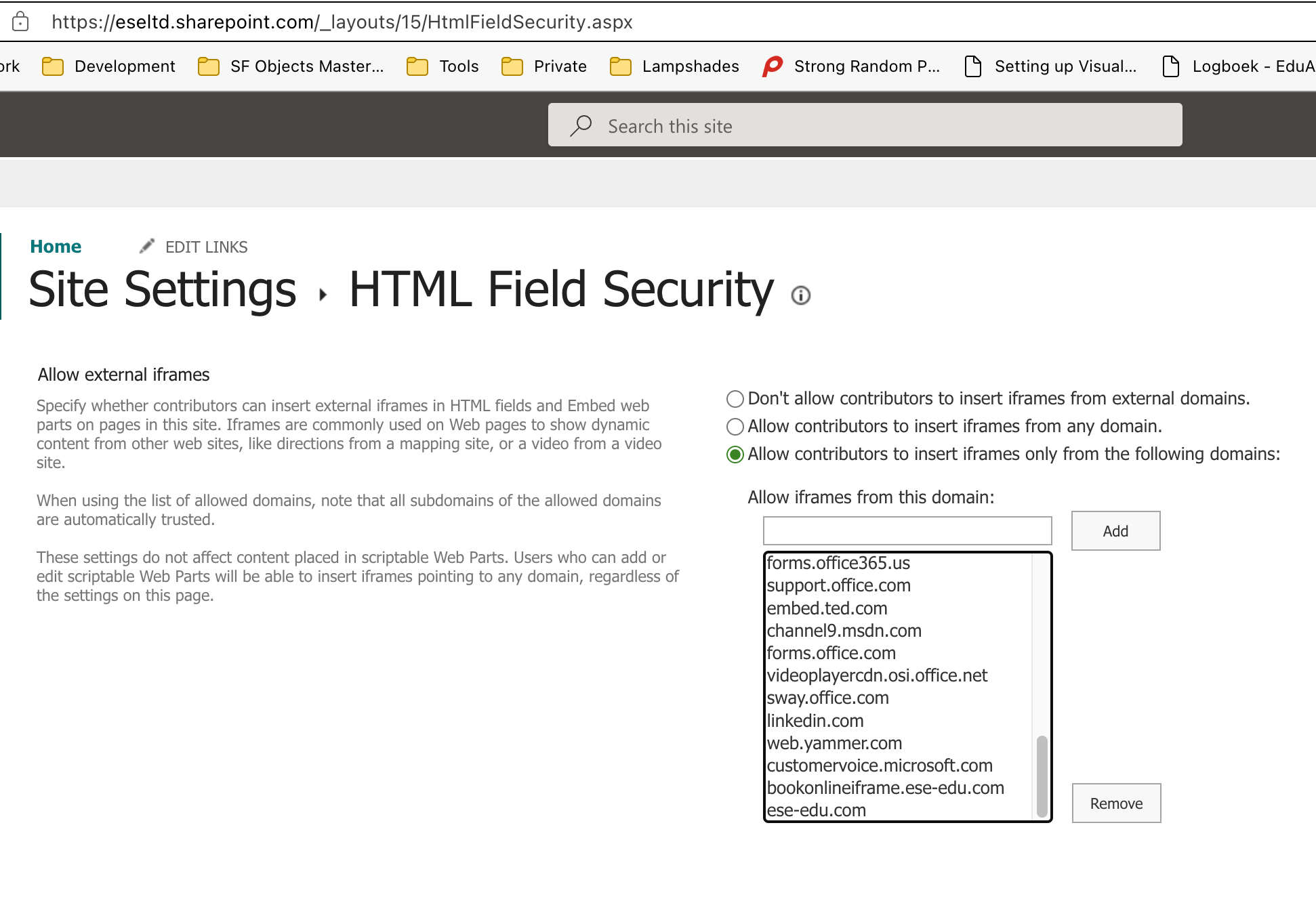Select Allow iframes only from following domains
The image size is (1316, 924).
(x=735, y=455)
